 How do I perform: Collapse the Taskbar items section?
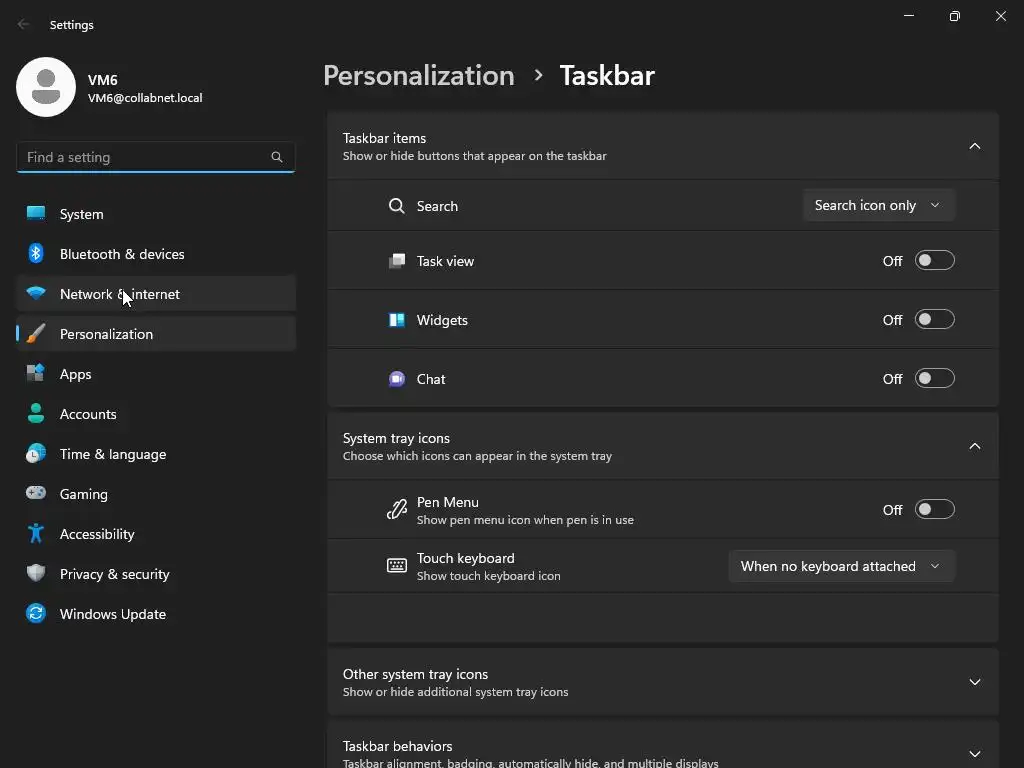974,146
